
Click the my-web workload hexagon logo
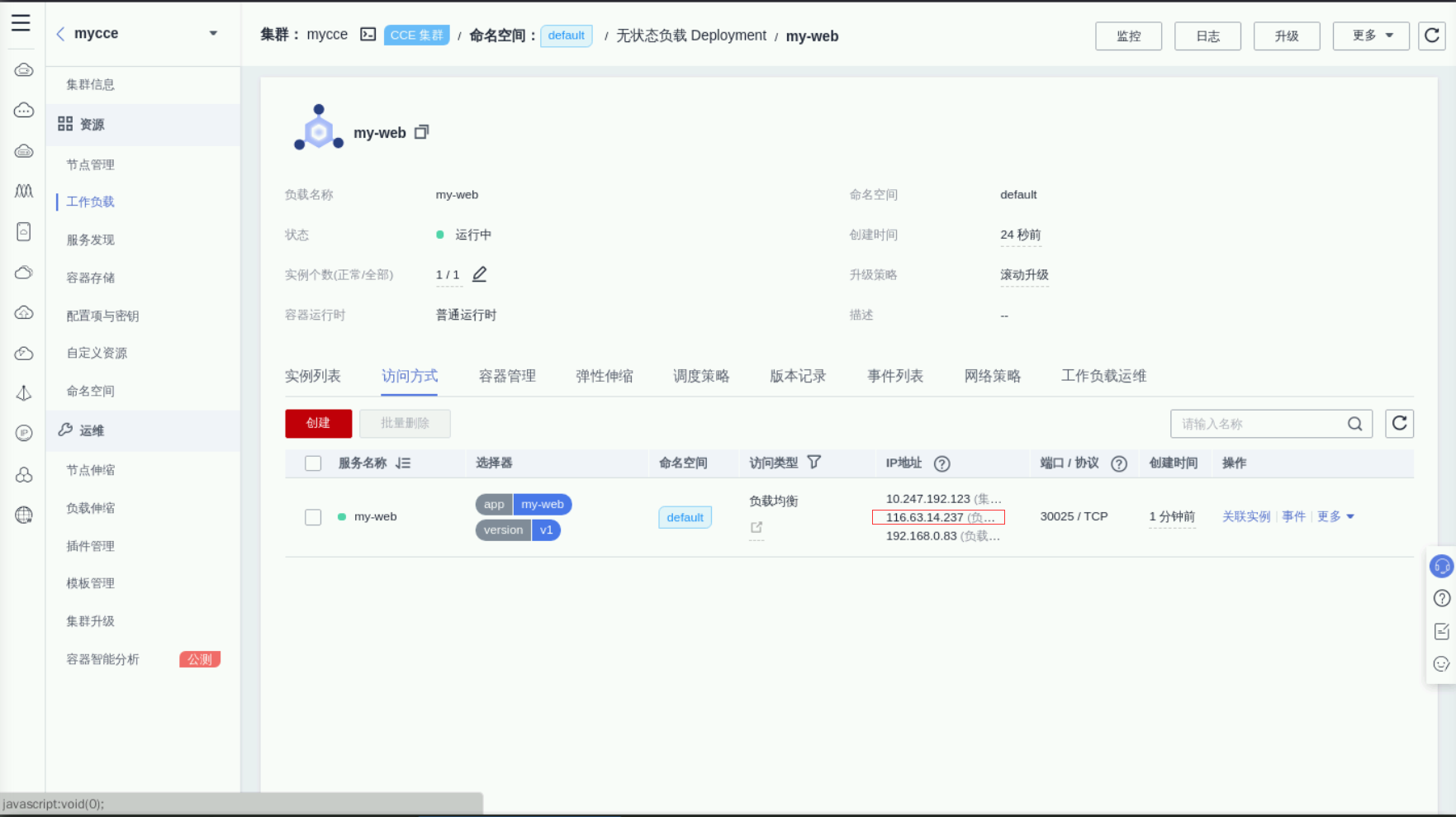319,128
